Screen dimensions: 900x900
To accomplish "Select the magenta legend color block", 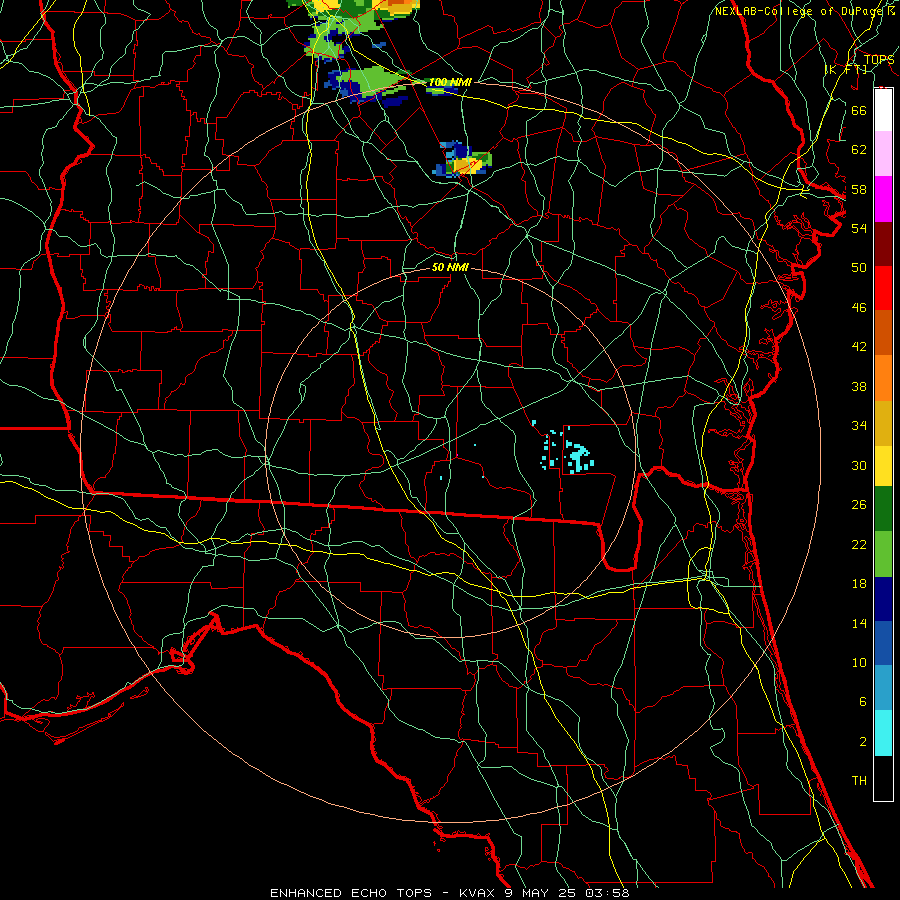I will [x=883, y=199].
